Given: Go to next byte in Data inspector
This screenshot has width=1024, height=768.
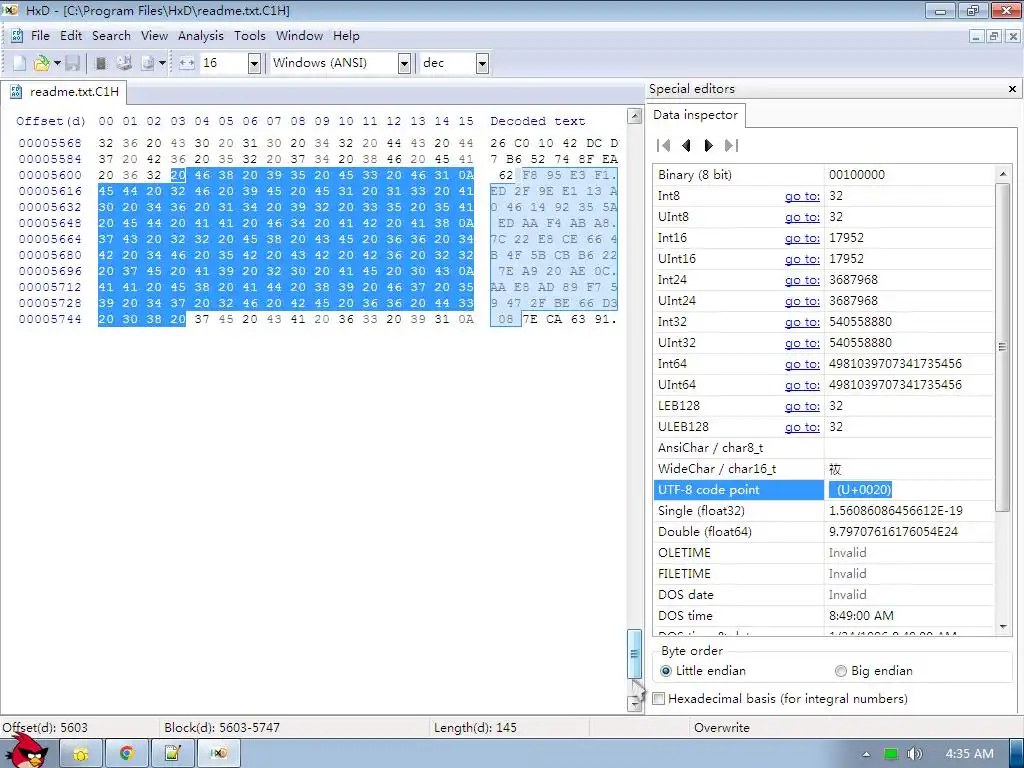Looking at the screenshot, I should coord(709,146).
